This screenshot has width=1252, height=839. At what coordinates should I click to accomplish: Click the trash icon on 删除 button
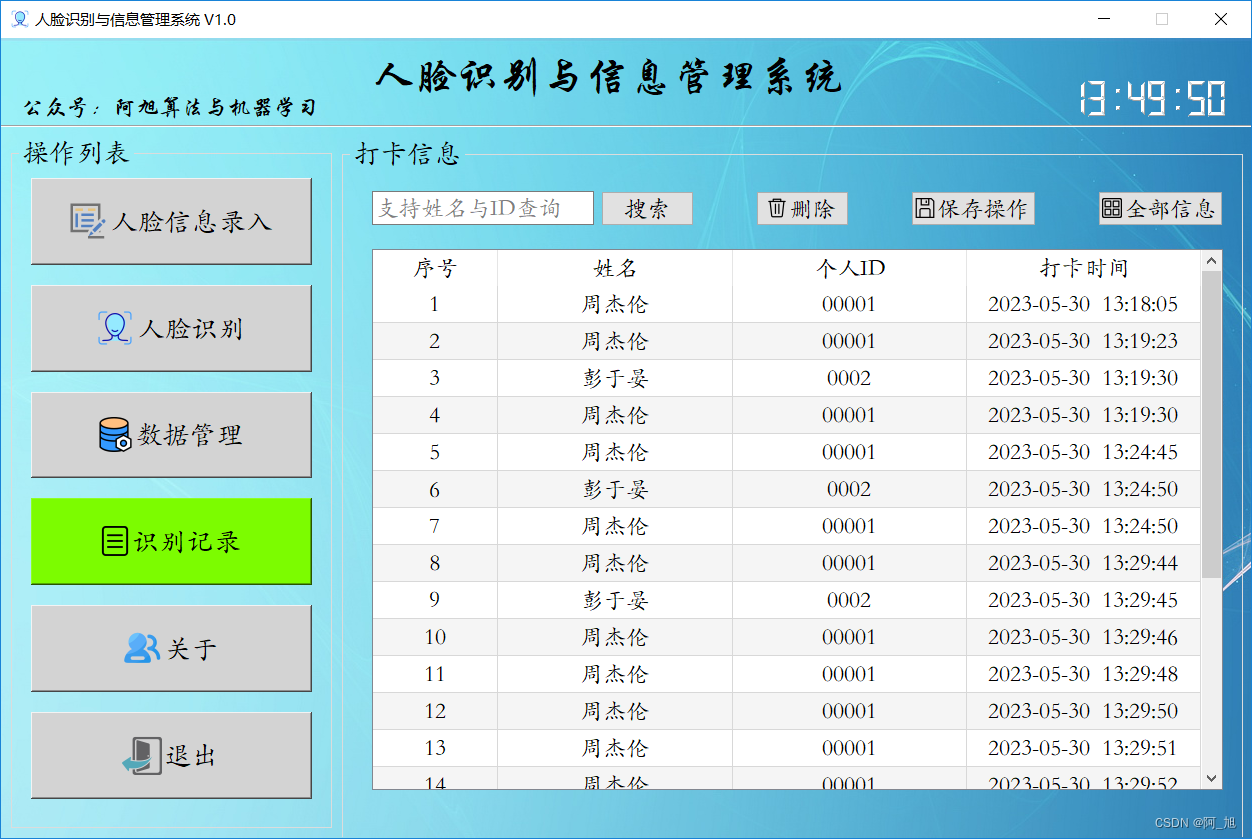[777, 208]
